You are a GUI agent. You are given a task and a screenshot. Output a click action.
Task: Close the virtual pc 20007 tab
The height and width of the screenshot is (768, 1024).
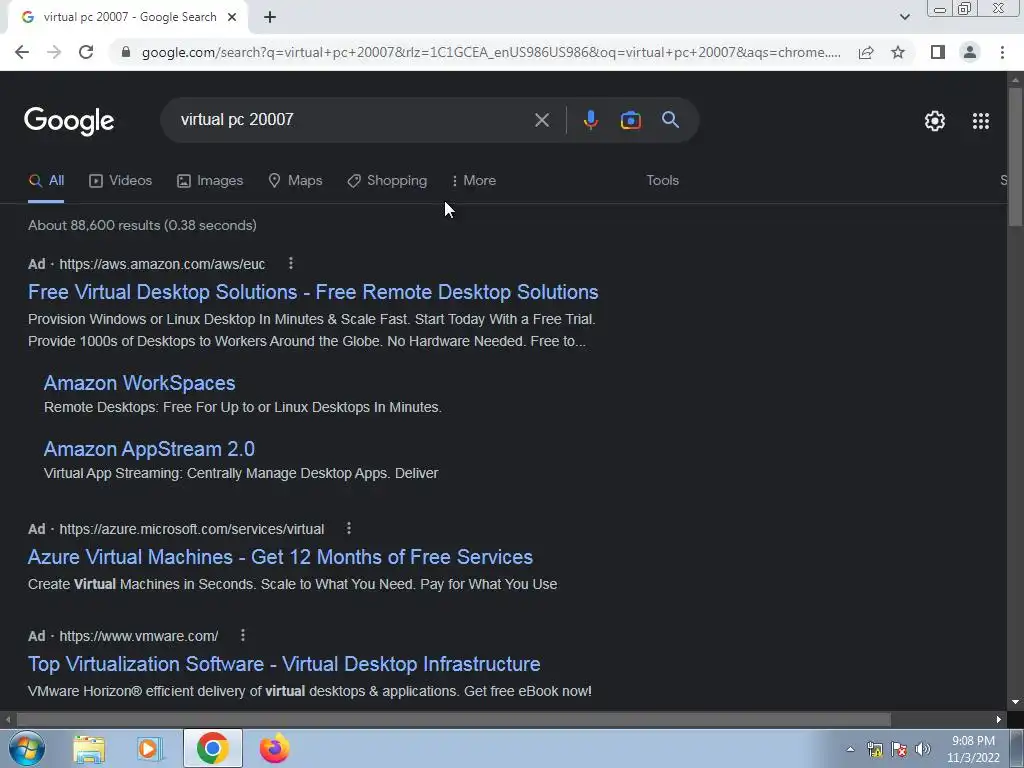click(232, 17)
